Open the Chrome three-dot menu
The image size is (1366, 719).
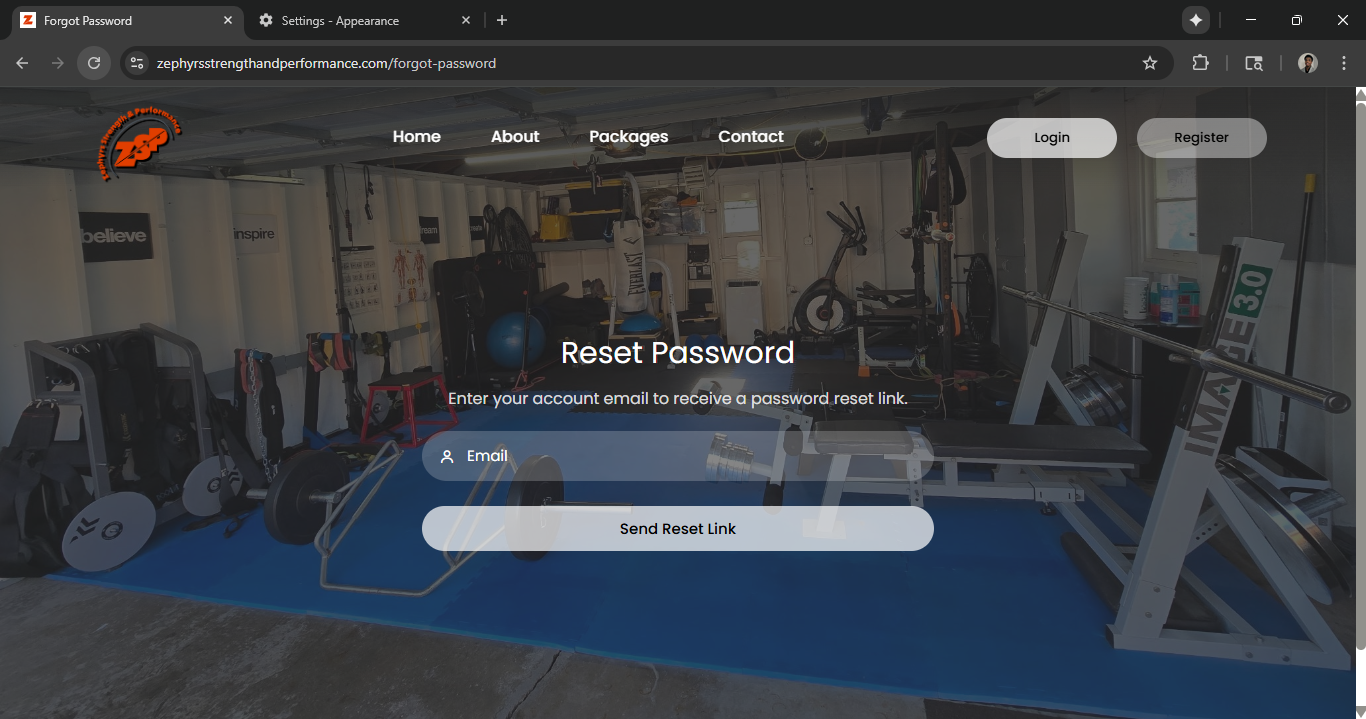coord(1344,62)
